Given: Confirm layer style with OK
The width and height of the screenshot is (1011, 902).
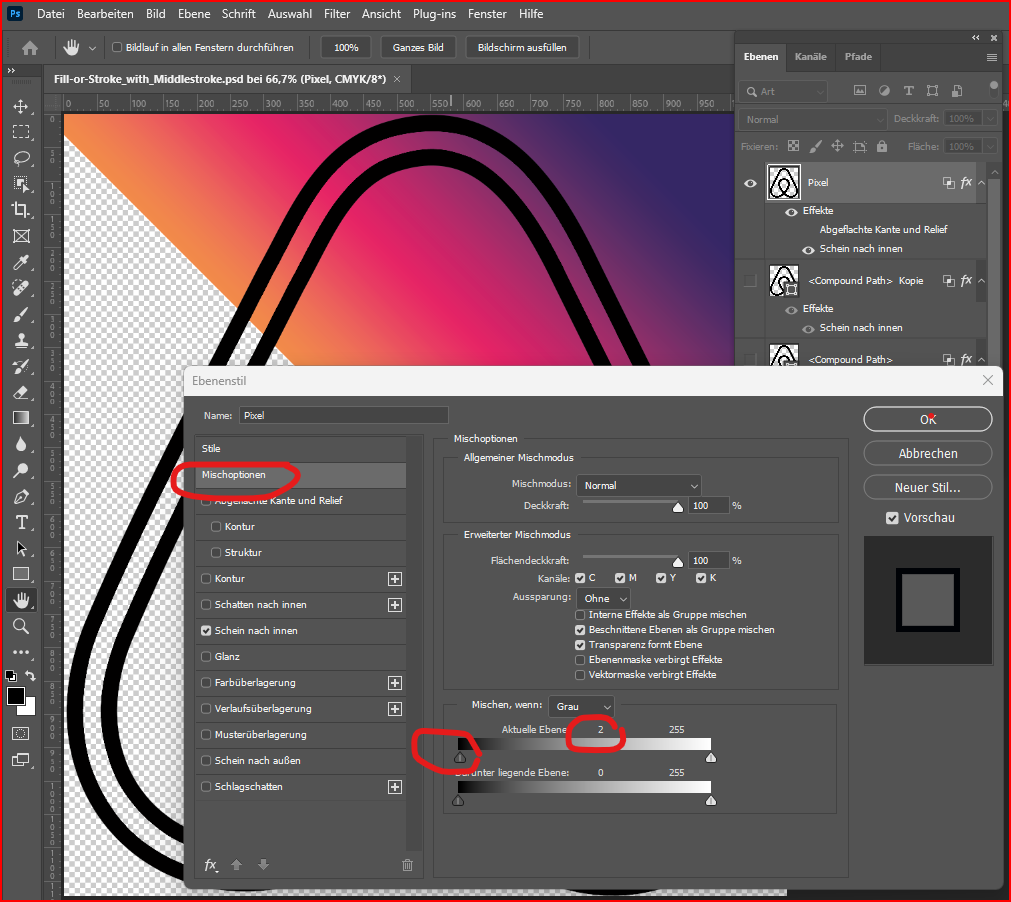Looking at the screenshot, I should pyautogui.click(x=927, y=419).
